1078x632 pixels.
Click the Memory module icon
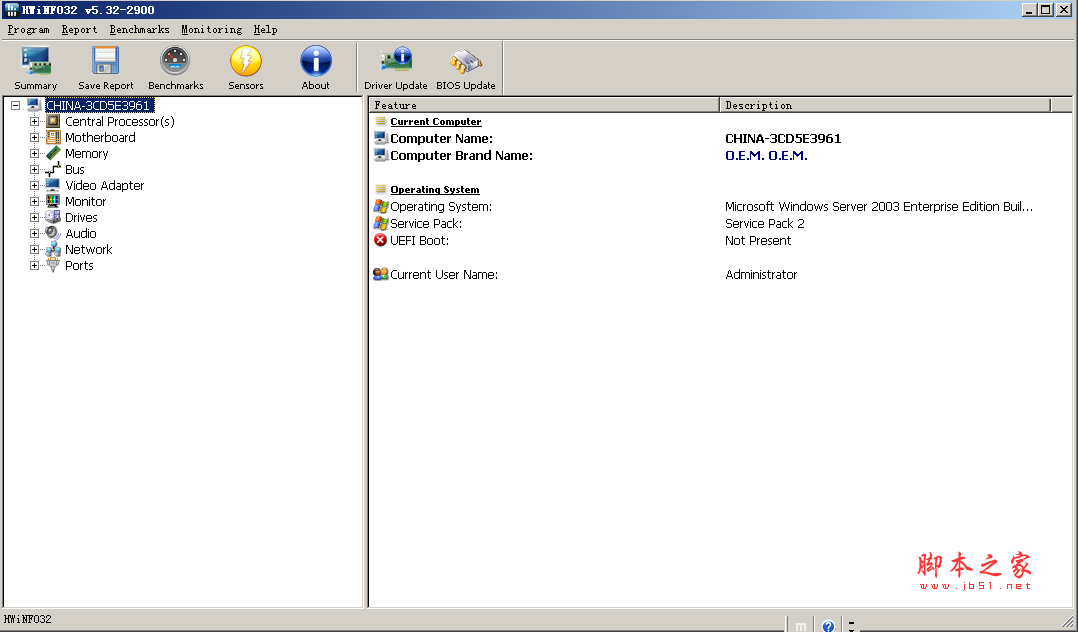coord(53,153)
